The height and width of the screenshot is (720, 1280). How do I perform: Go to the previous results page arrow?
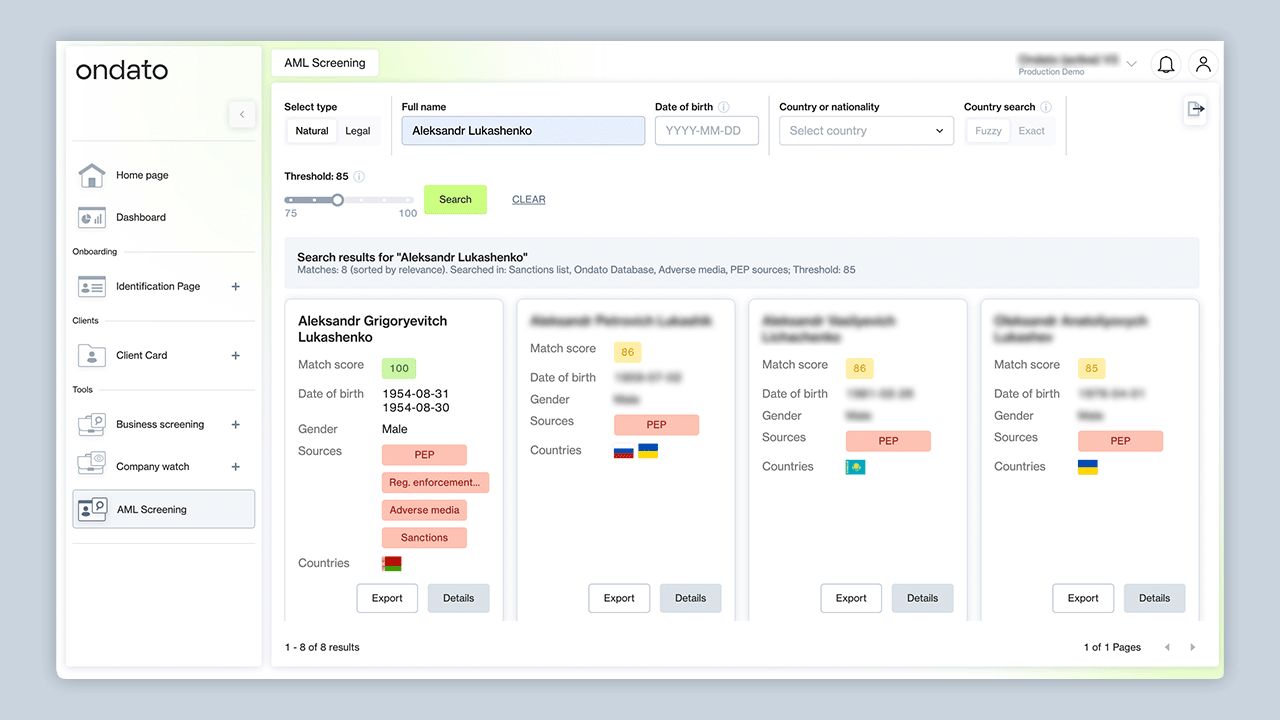[1167, 647]
